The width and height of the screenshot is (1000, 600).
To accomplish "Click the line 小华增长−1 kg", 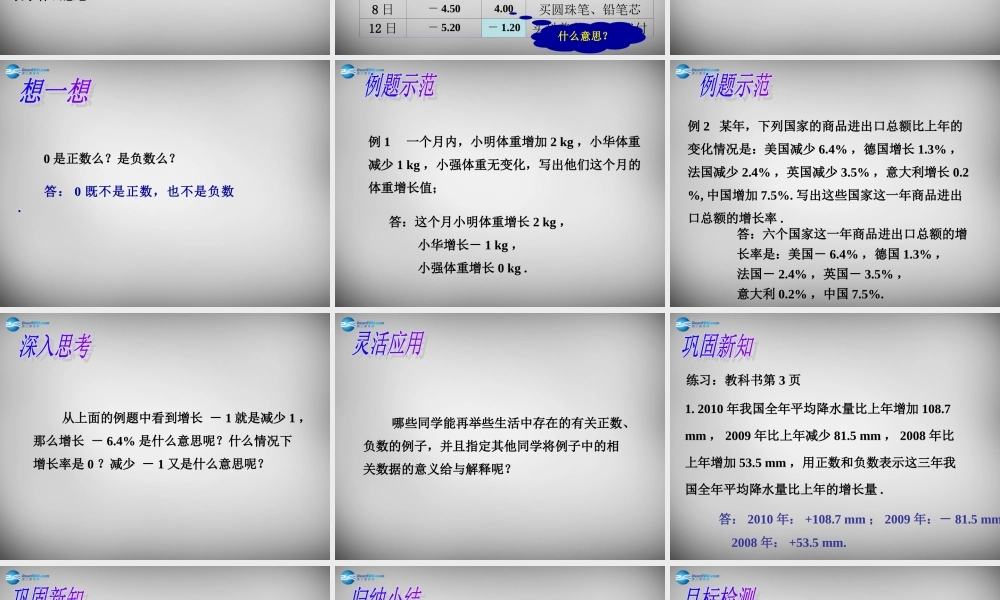I will [x=467, y=245].
